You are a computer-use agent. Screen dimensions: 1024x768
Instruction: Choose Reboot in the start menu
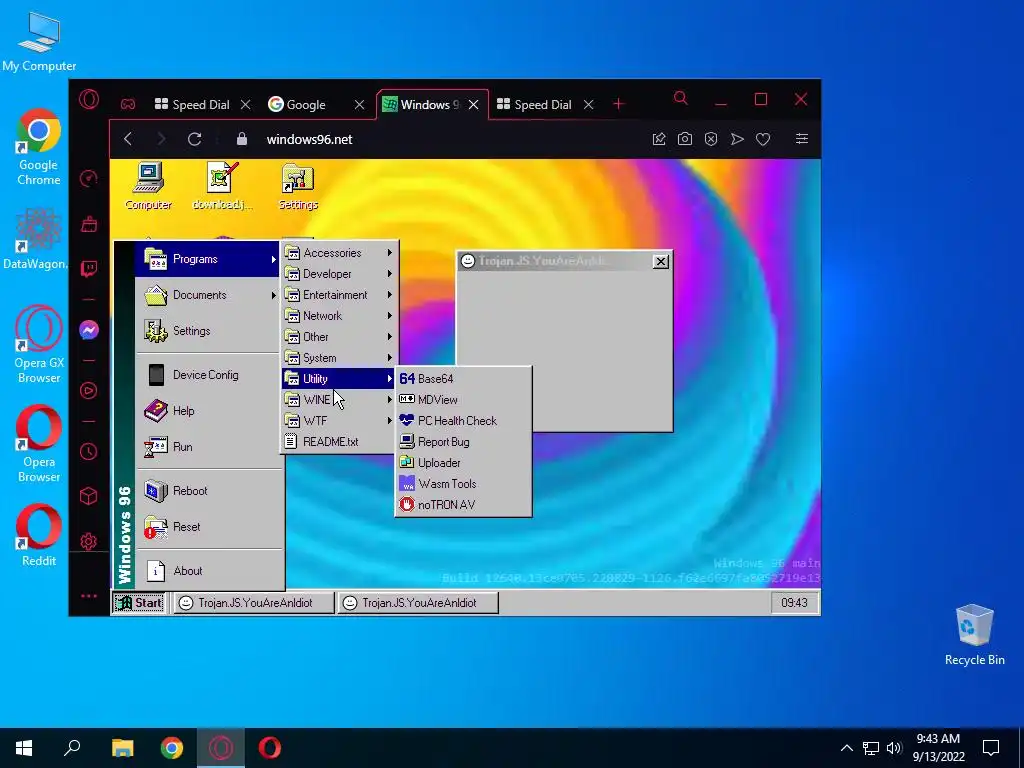[x=208, y=490]
